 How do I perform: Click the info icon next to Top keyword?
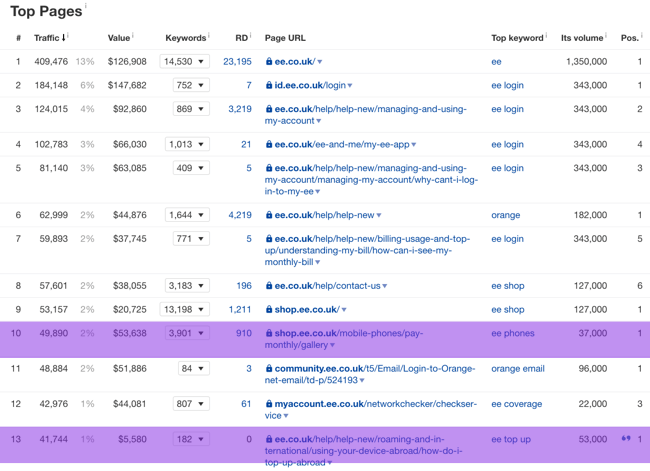[x=546, y=35]
